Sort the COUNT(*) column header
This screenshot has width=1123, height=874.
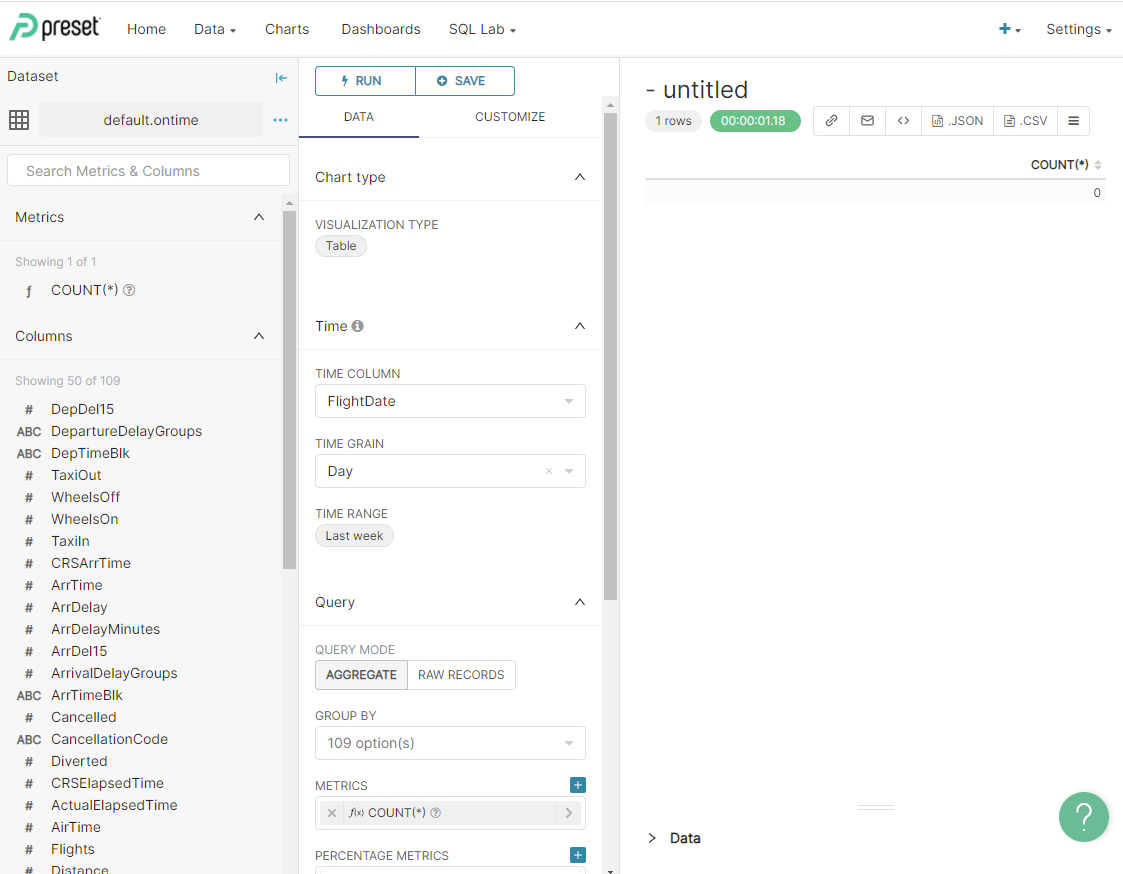pos(1065,165)
